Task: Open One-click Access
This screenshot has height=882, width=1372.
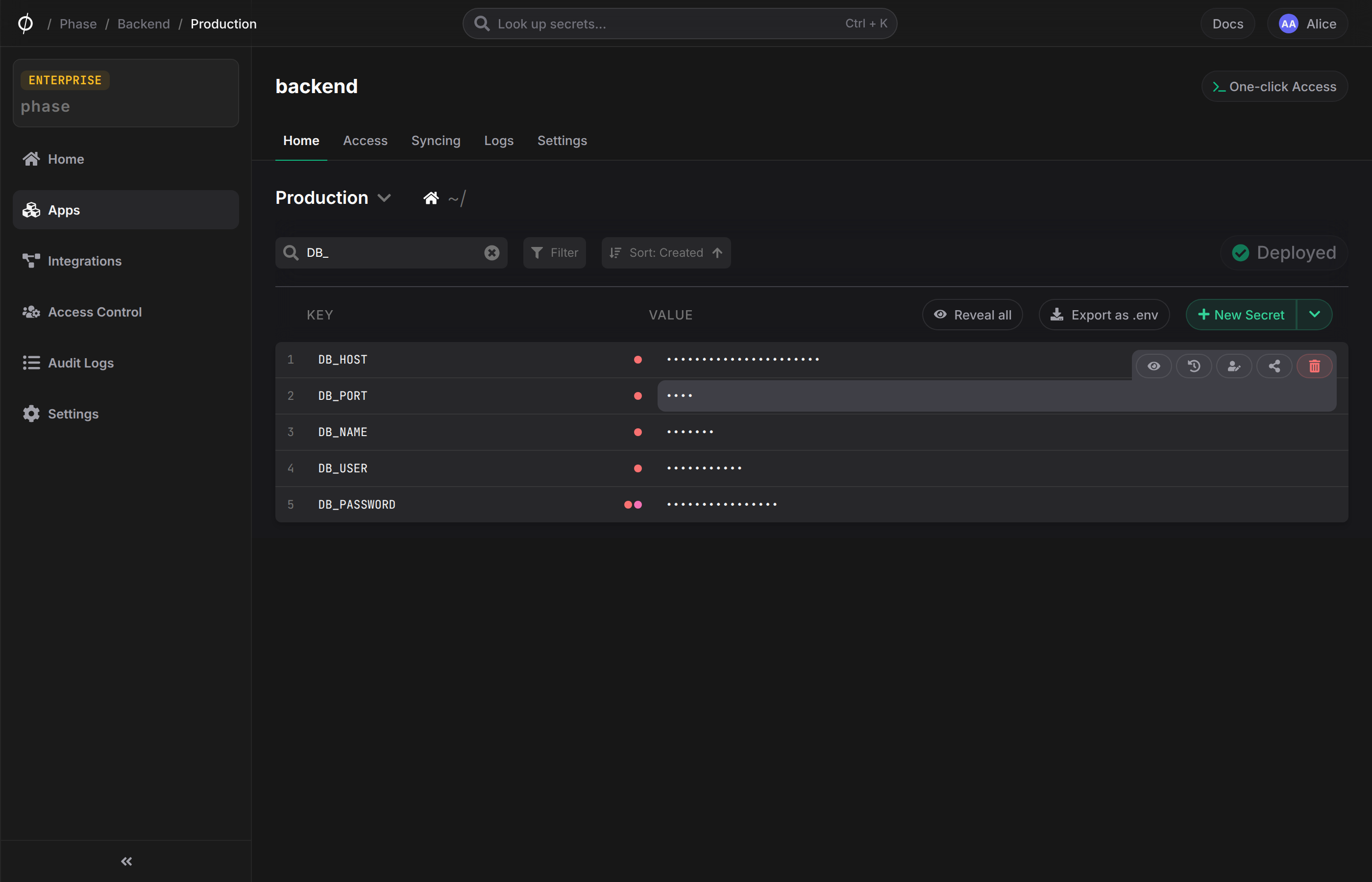Action: [x=1274, y=86]
